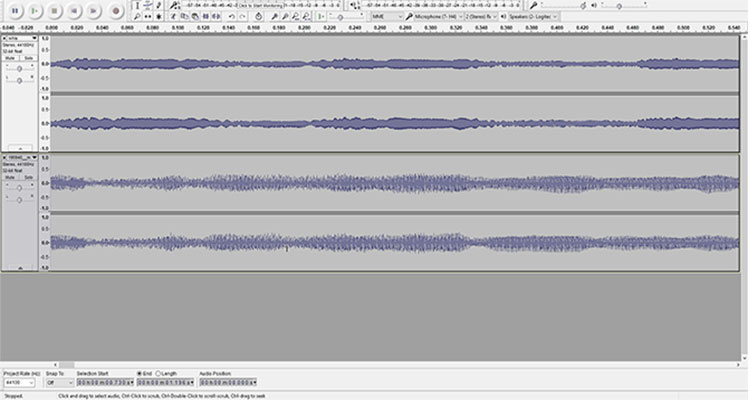The image size is (750, 400).
Task: Click the playback meter speaker icon
Action: (x=354, y=5)
